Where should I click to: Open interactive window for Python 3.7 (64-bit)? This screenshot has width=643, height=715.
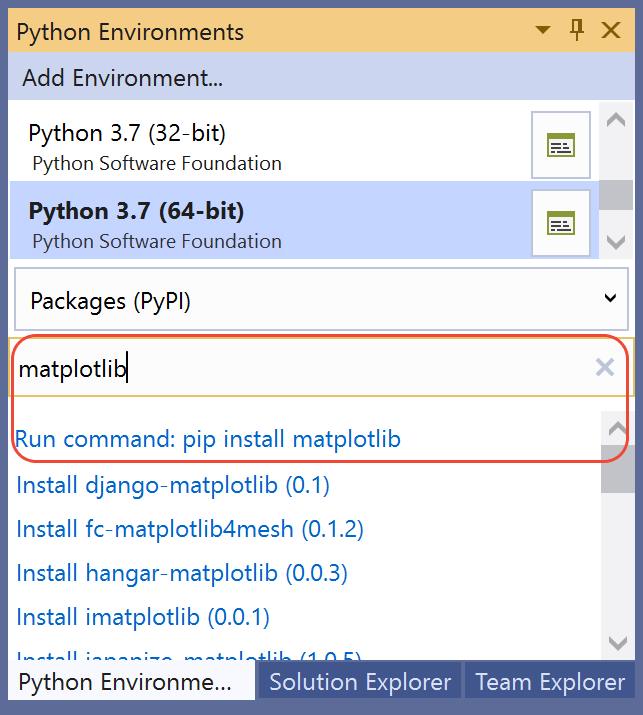click(x=560, y=223)
